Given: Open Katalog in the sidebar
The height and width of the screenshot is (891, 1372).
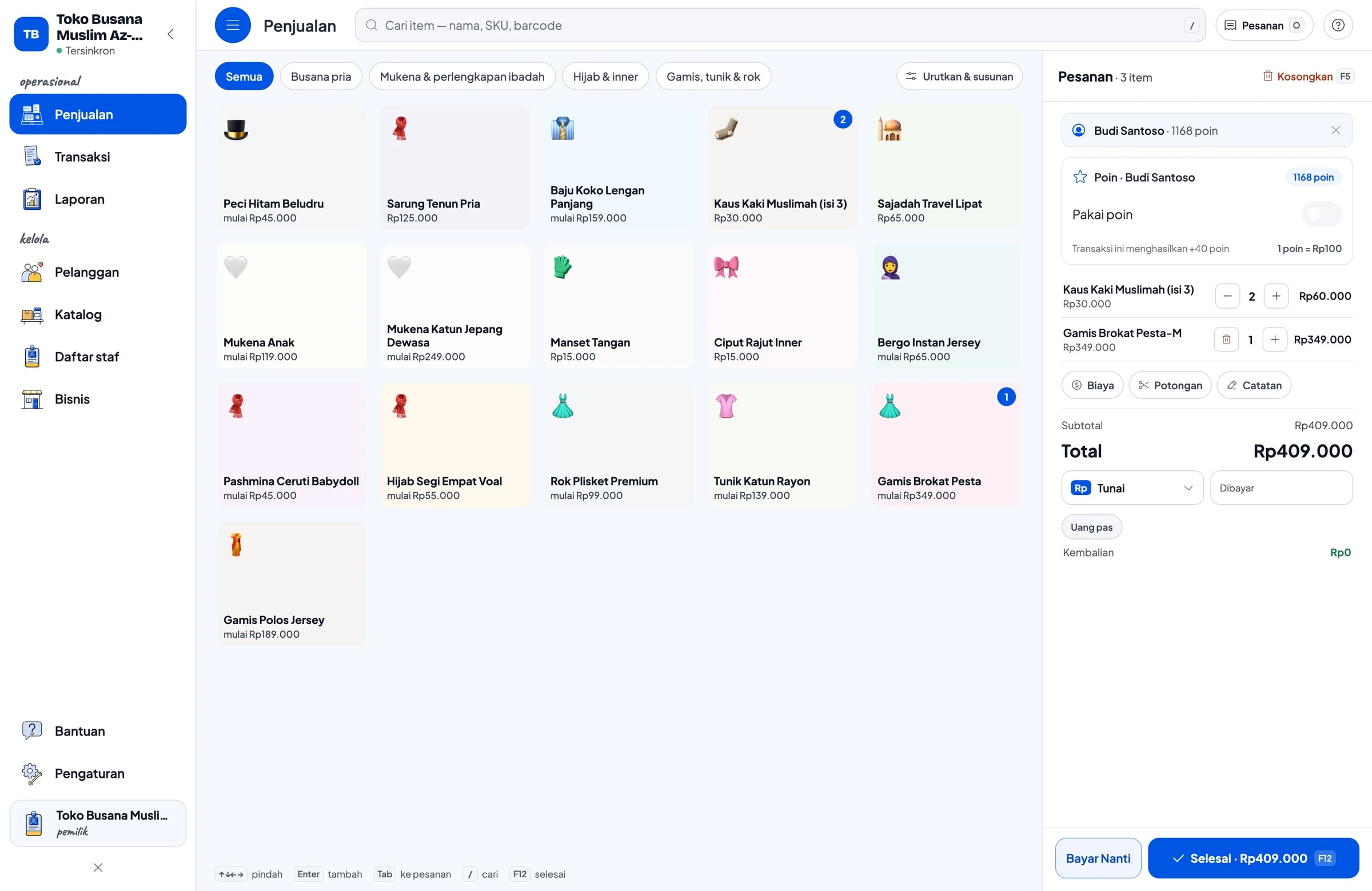Looking at the screenshot, I should tap(98, 315).
